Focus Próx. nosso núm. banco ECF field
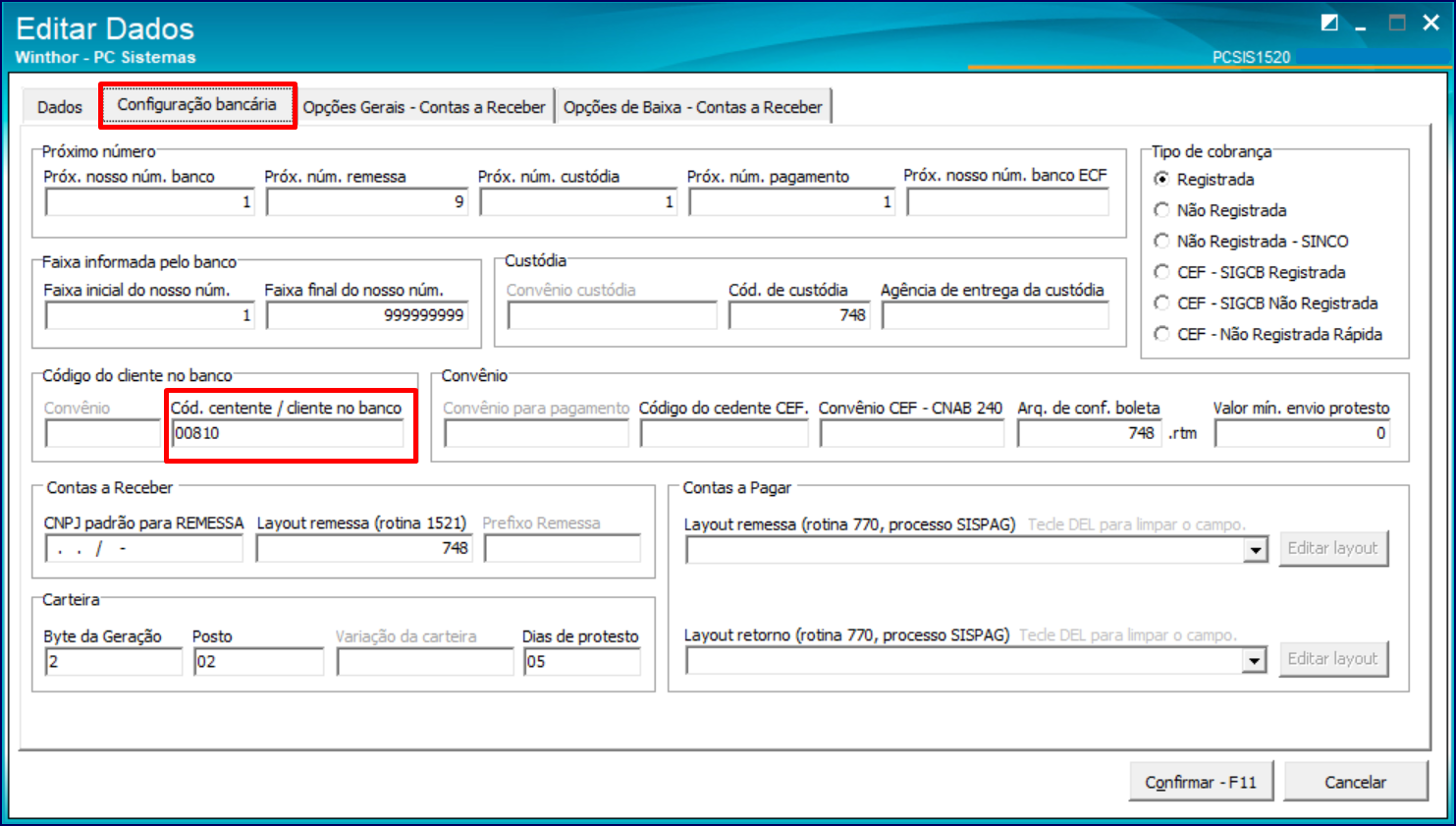This screenshot has width=1456, height=826. [x=1007, y=201]
